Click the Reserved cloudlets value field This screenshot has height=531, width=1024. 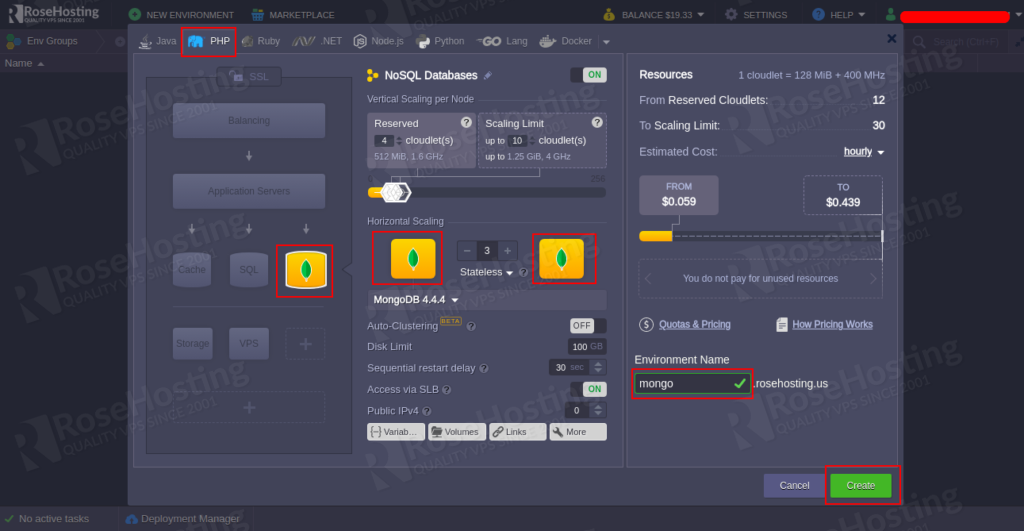point(384,140)
